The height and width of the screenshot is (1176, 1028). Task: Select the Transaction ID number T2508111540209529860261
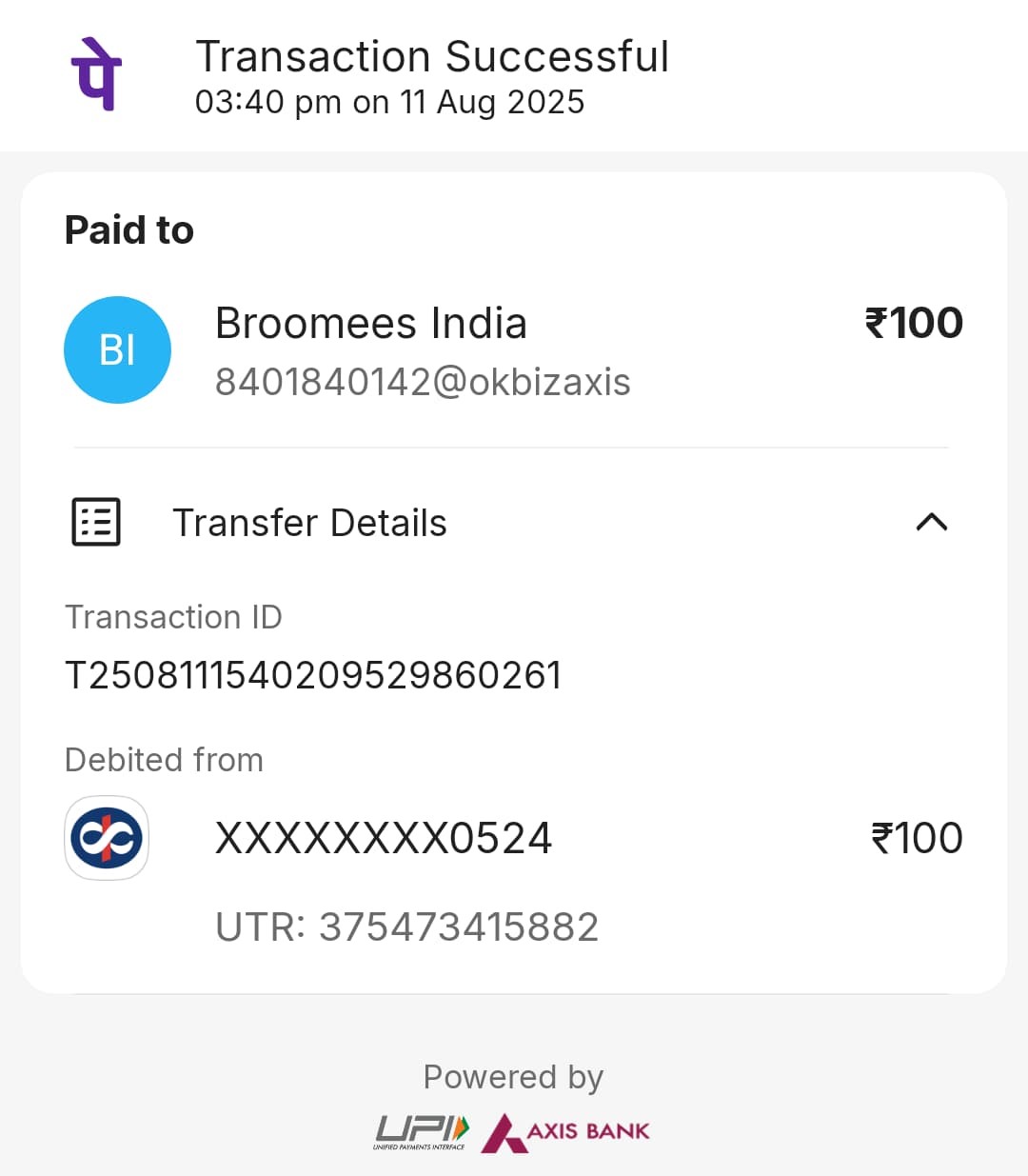[x=313, y=675]
